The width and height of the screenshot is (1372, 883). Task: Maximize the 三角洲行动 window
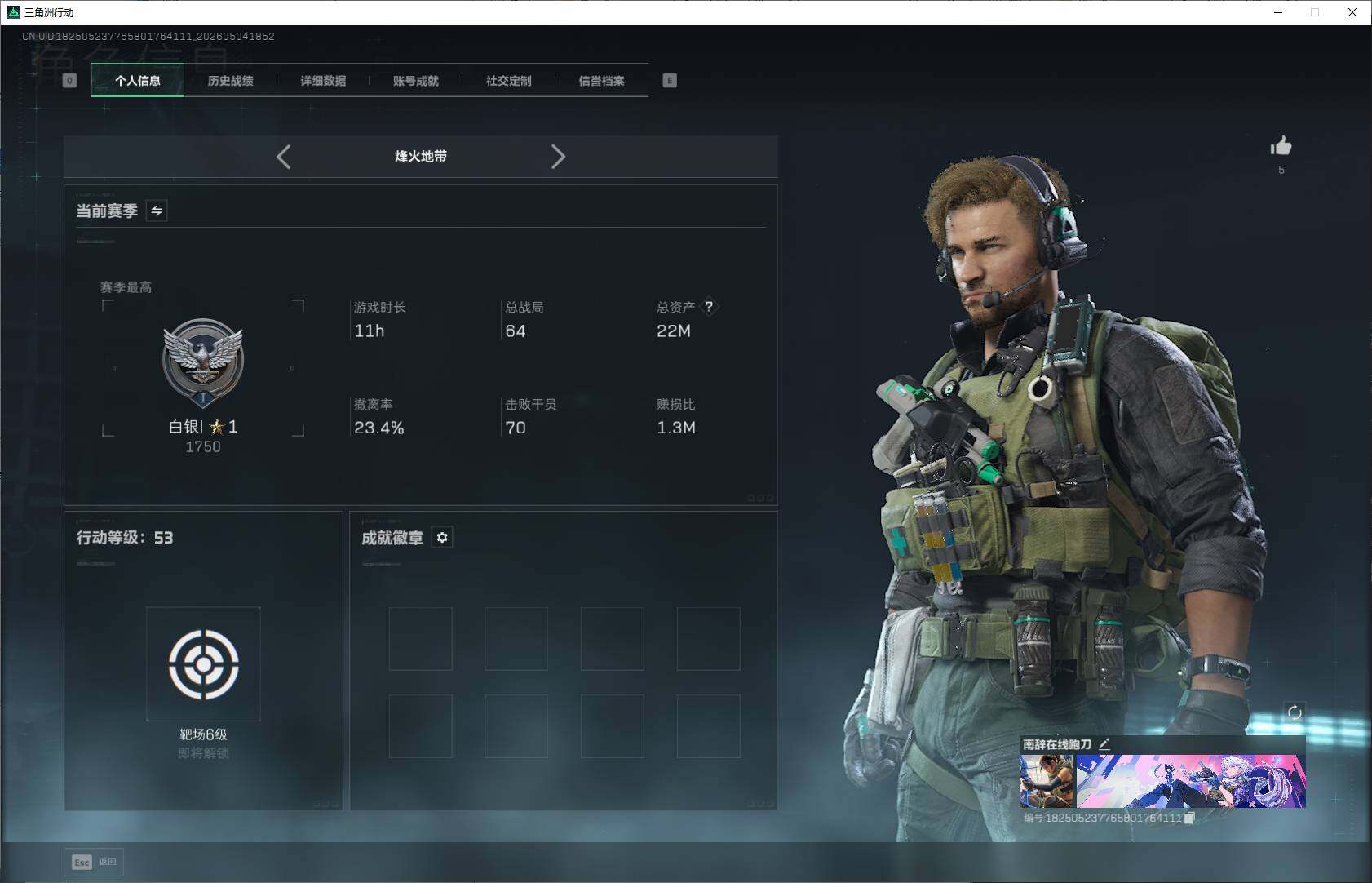[1315, 12]
